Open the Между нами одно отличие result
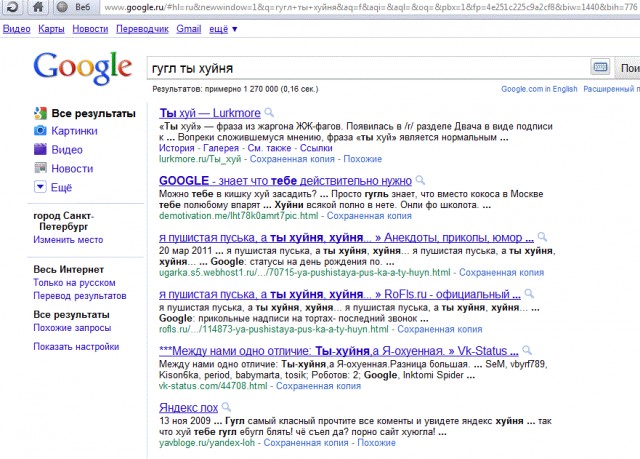This screenshot has width=640, height=459. [339, 350]
